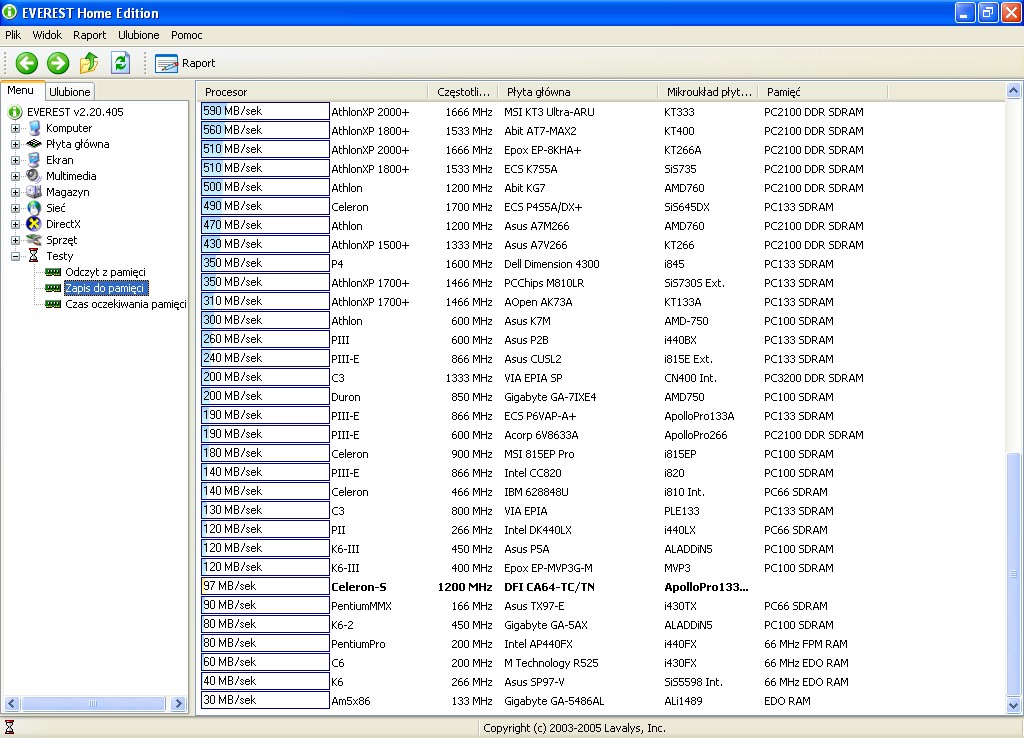Screen dimensions: 1024x738
Task: Expand the Sprzęt tree node
Action: point(15,240)
